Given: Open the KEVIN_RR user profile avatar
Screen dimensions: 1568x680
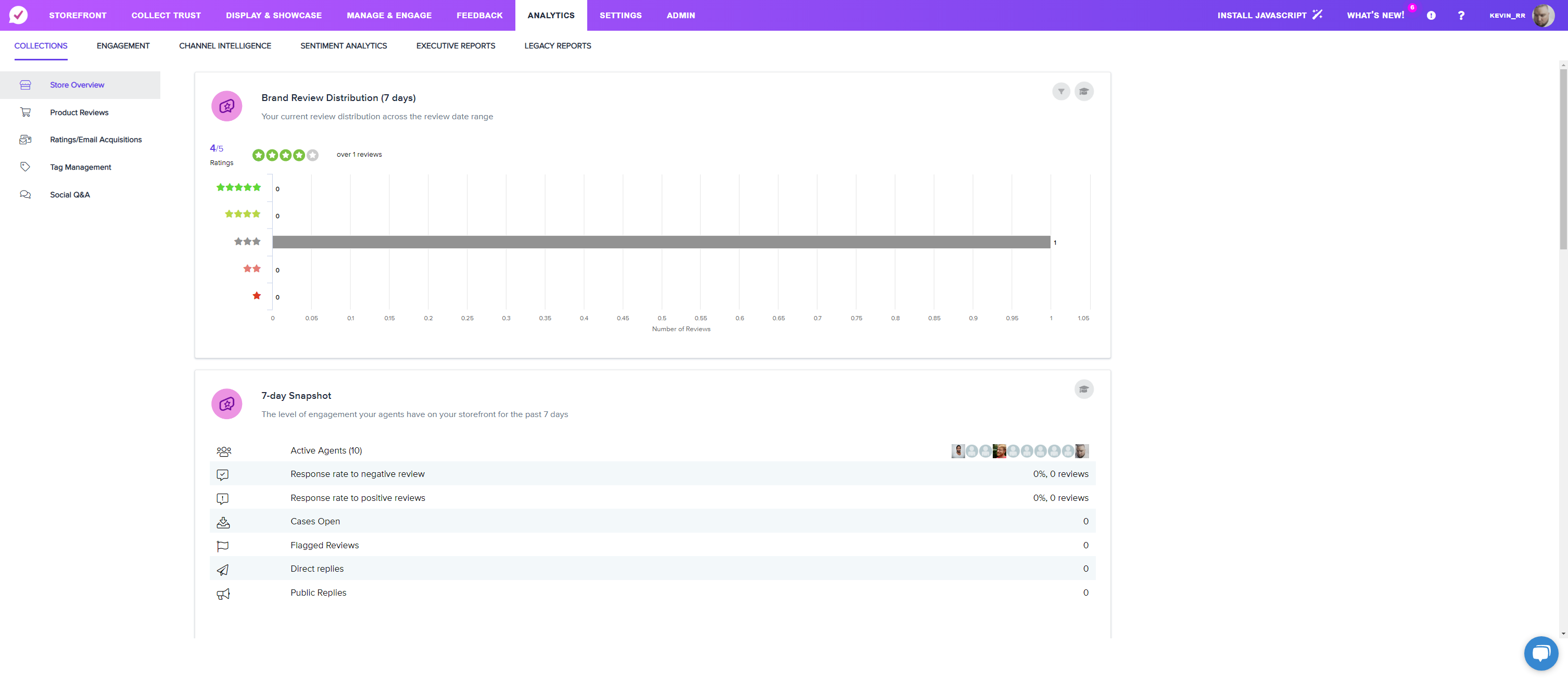Looking at the screenshot, I should 1542,15.
